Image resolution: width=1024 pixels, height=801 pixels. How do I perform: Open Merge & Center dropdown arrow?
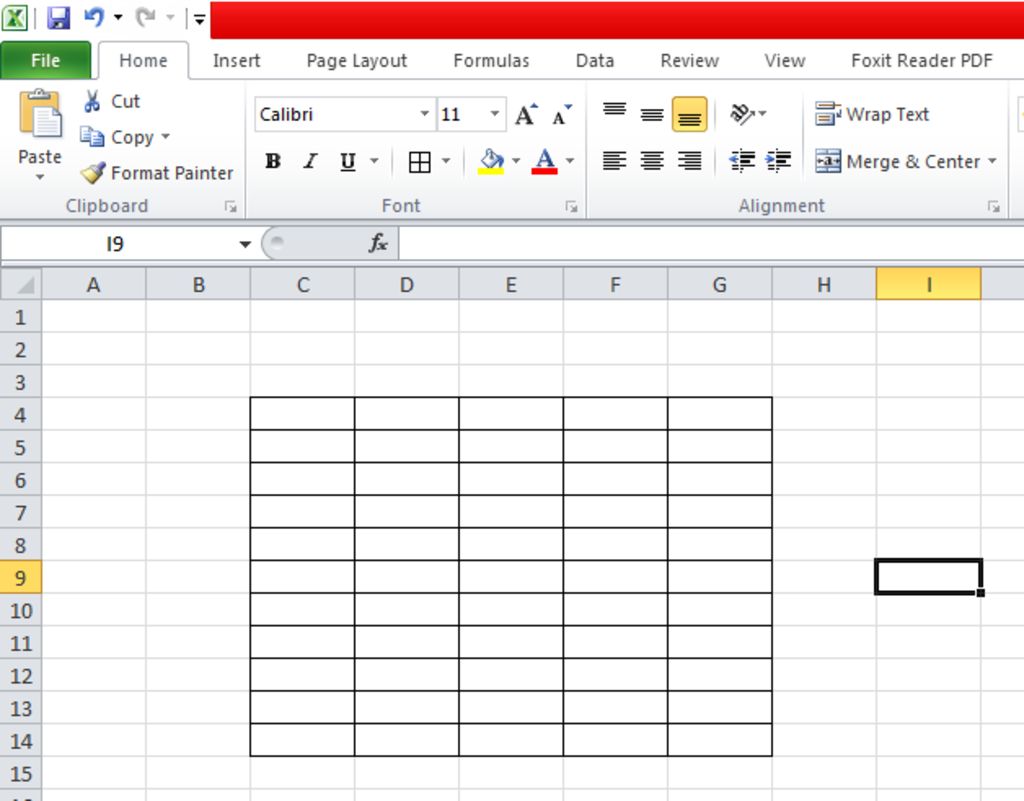coord(993,161)
